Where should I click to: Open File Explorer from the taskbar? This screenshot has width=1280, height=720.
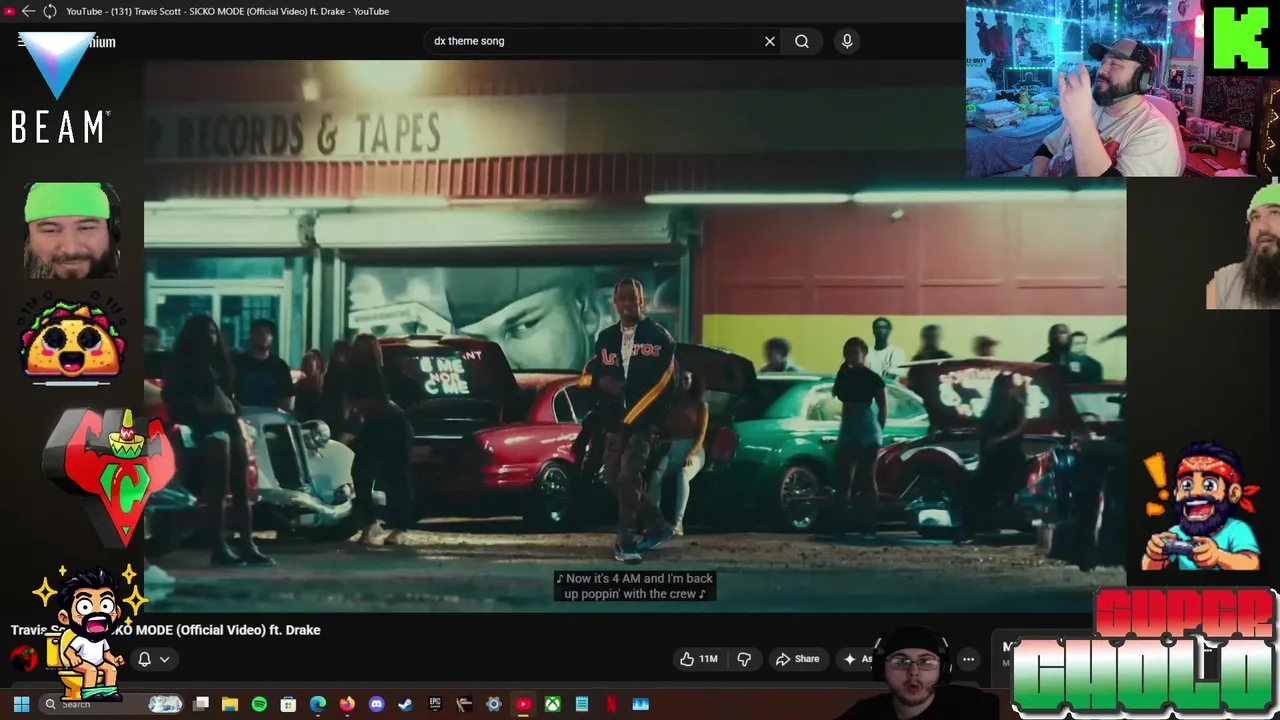[x=230, y=704]
